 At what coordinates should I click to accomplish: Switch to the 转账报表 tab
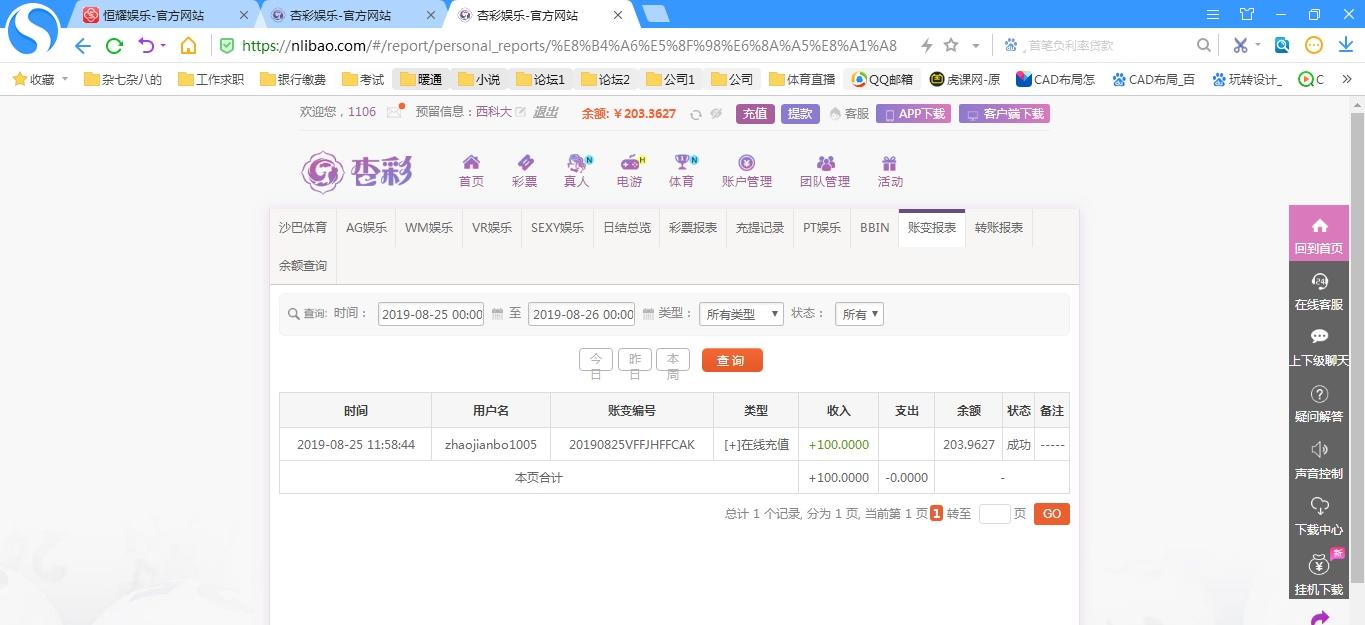[x=998, y=228]
